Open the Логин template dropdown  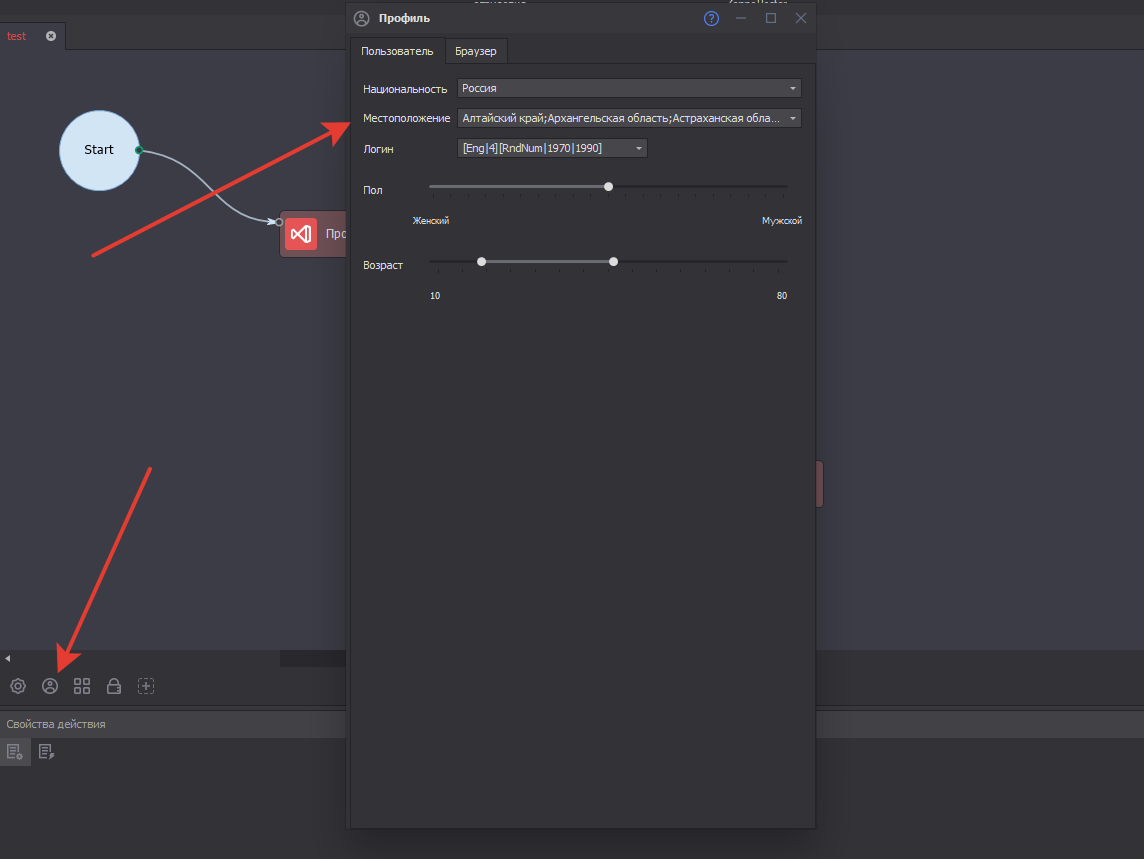(552, 148)
